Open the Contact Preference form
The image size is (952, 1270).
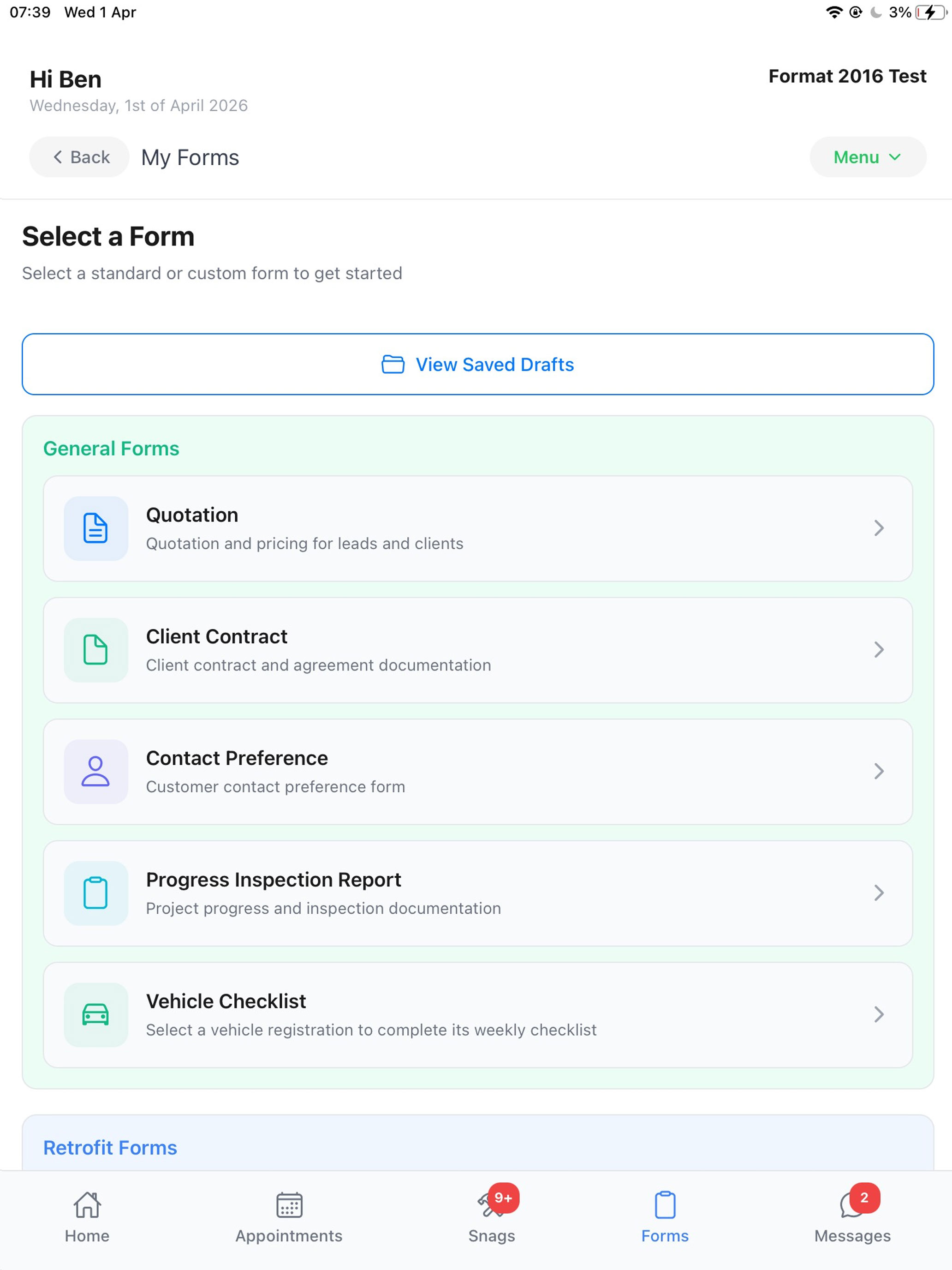[x=477, y=771]
